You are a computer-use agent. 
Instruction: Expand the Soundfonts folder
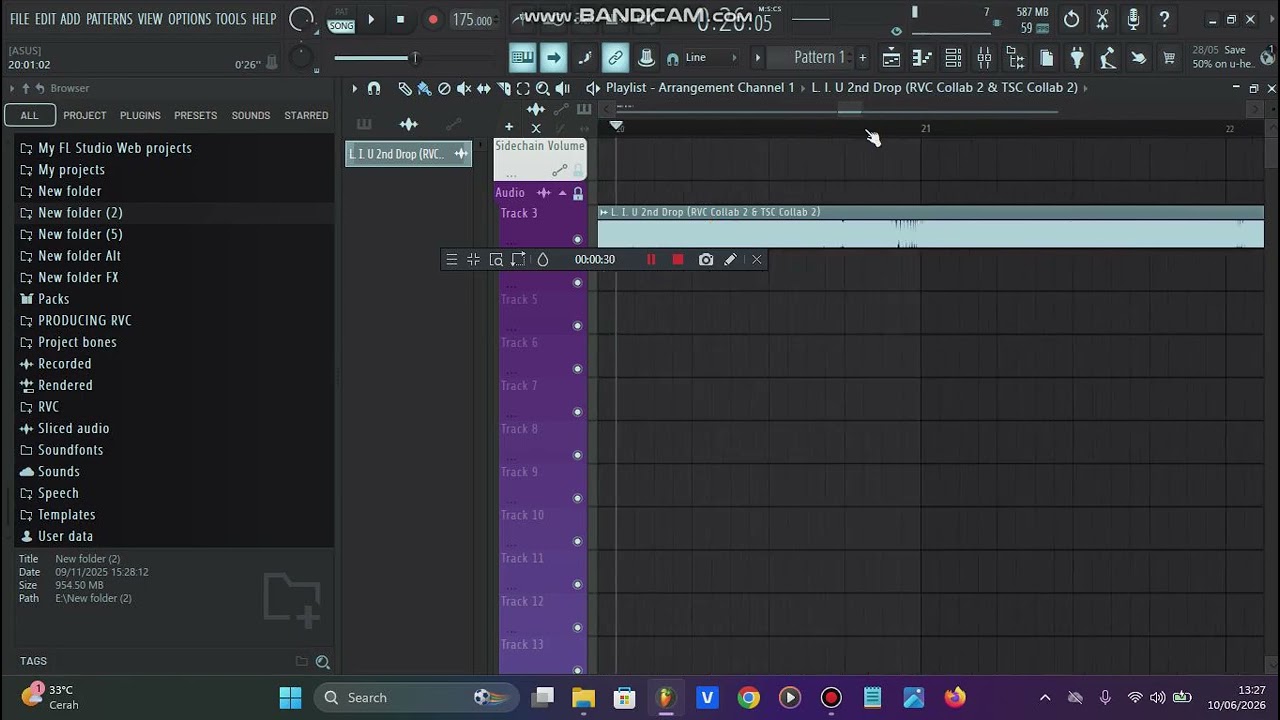(x=71, y=450)
